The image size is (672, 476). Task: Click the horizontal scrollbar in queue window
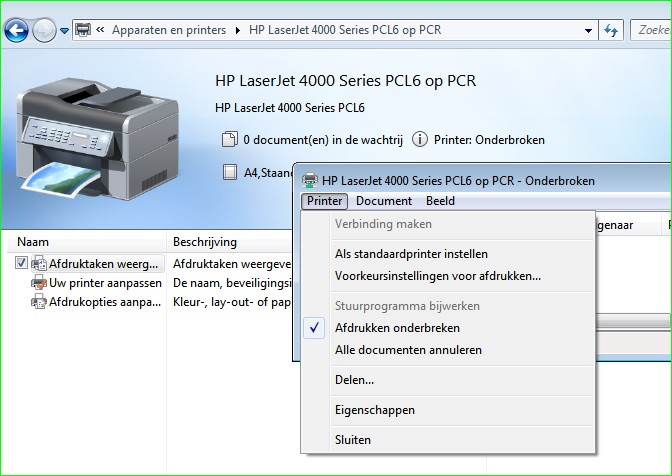633,321
